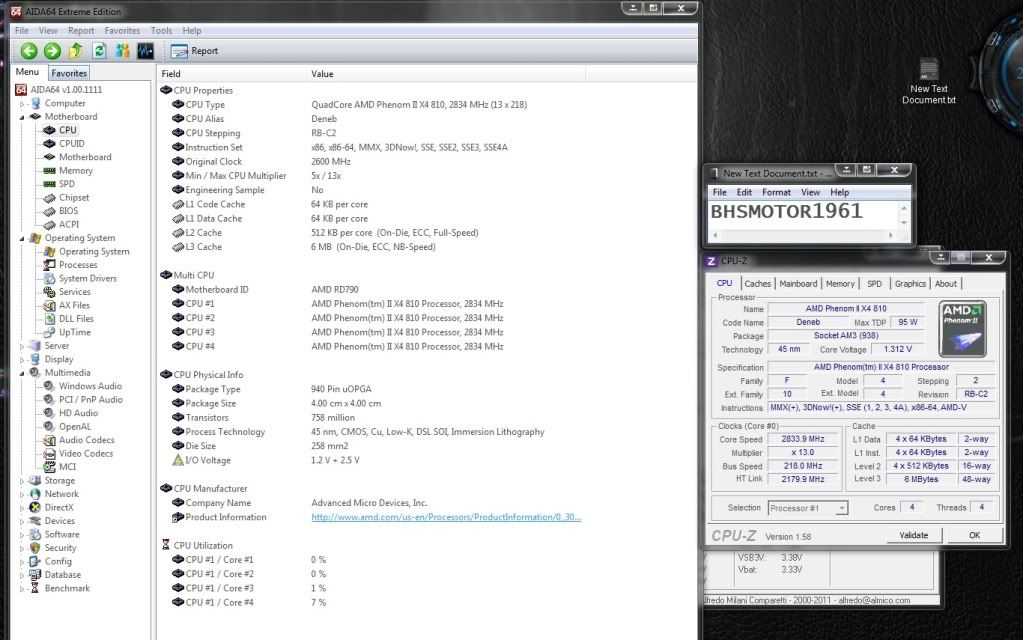Click the green Forward arrow in AIDA64 toolbar
The height and width of the screenshot is (640, 1023).
point(52,51)
